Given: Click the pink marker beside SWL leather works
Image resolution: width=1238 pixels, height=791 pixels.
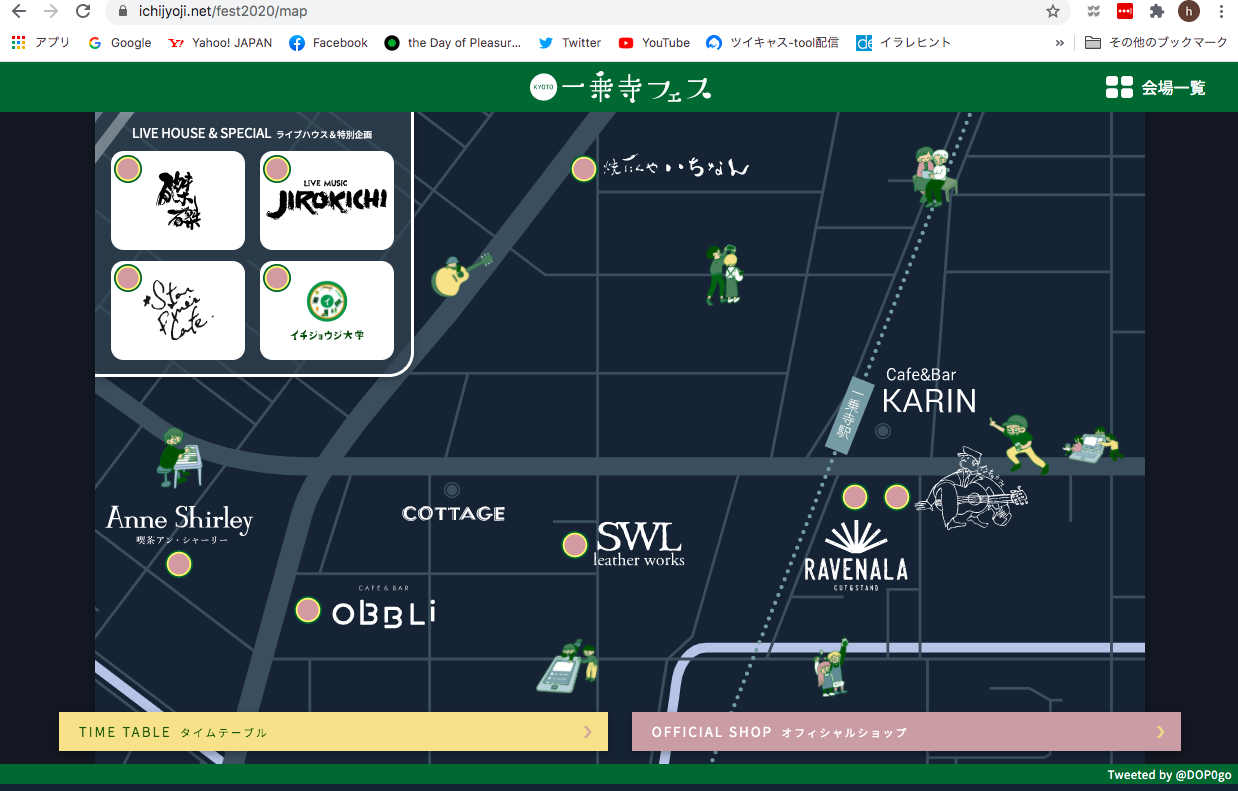Looking at the screenshot, I should click(x=575, y=545).
